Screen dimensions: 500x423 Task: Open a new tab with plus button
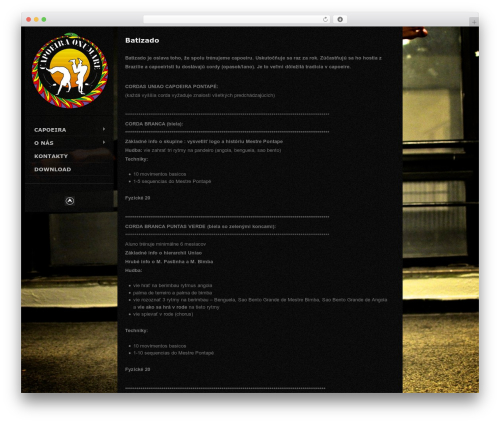coord(474,22)
